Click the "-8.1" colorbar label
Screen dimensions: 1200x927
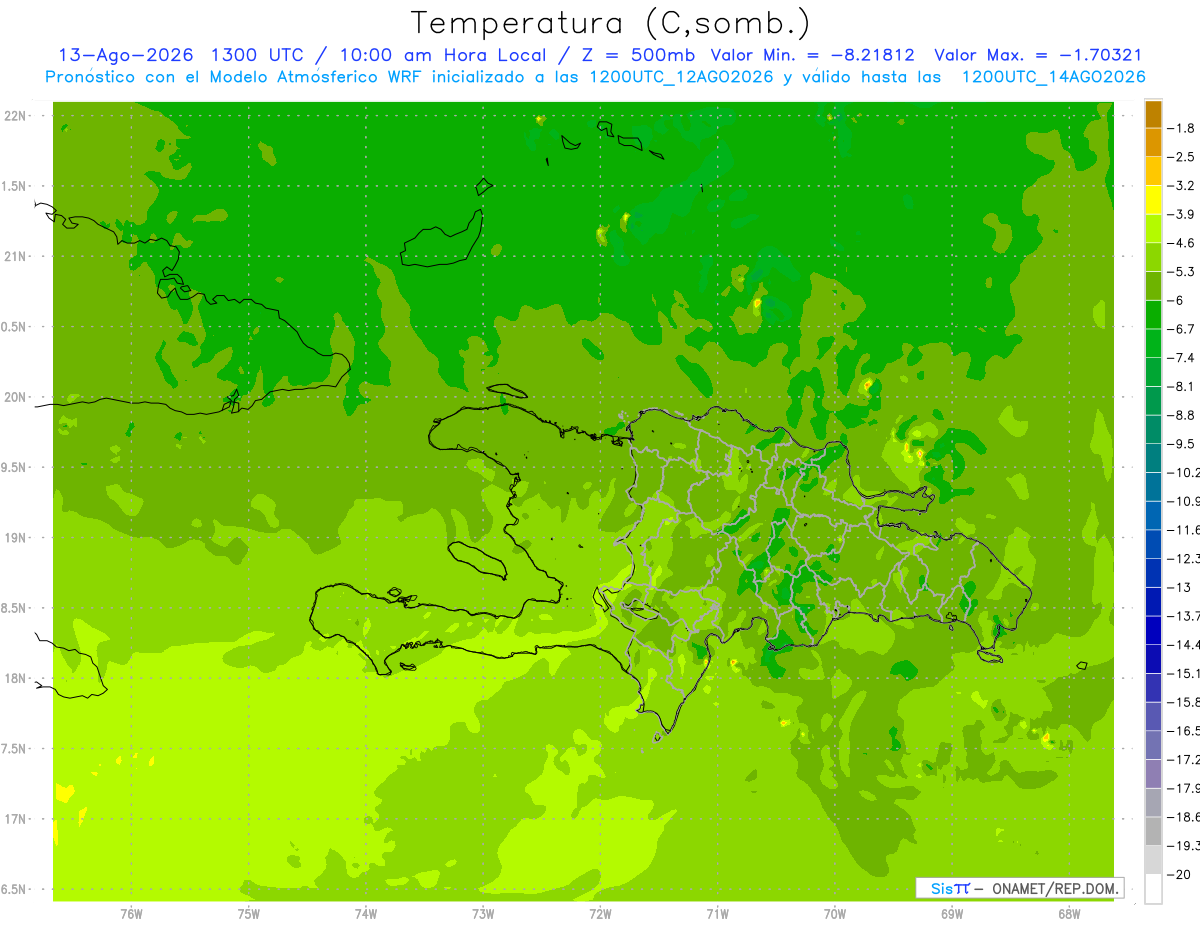click(x=1183, y=386)
